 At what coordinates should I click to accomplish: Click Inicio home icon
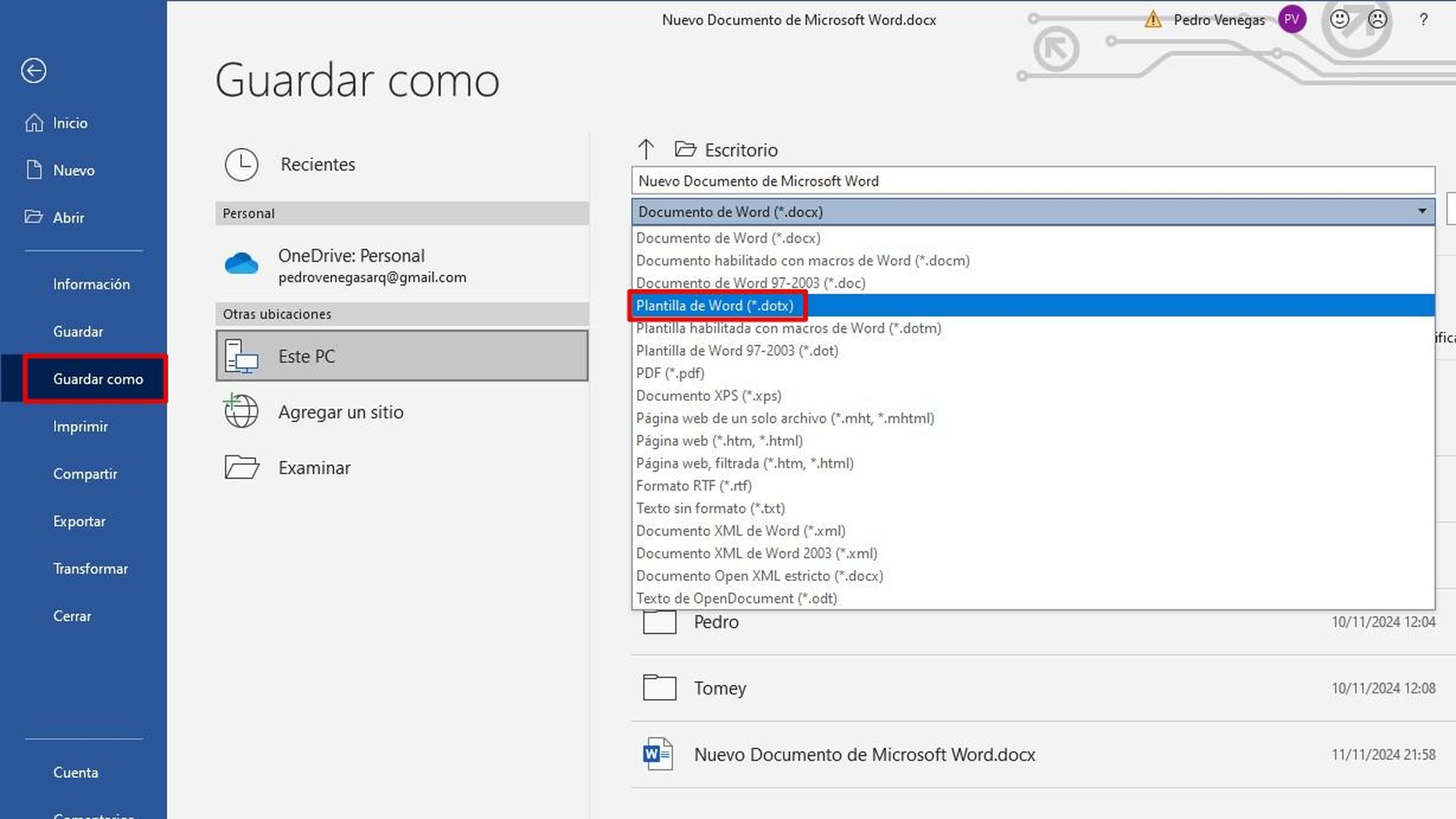pyautogui.click(x=34, y=122)
